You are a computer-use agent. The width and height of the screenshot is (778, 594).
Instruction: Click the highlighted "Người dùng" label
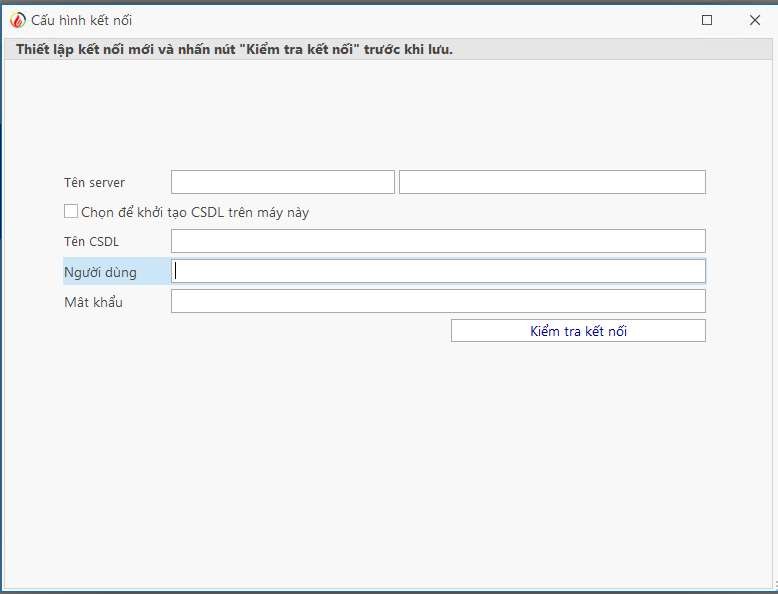[x=100, y=272]
